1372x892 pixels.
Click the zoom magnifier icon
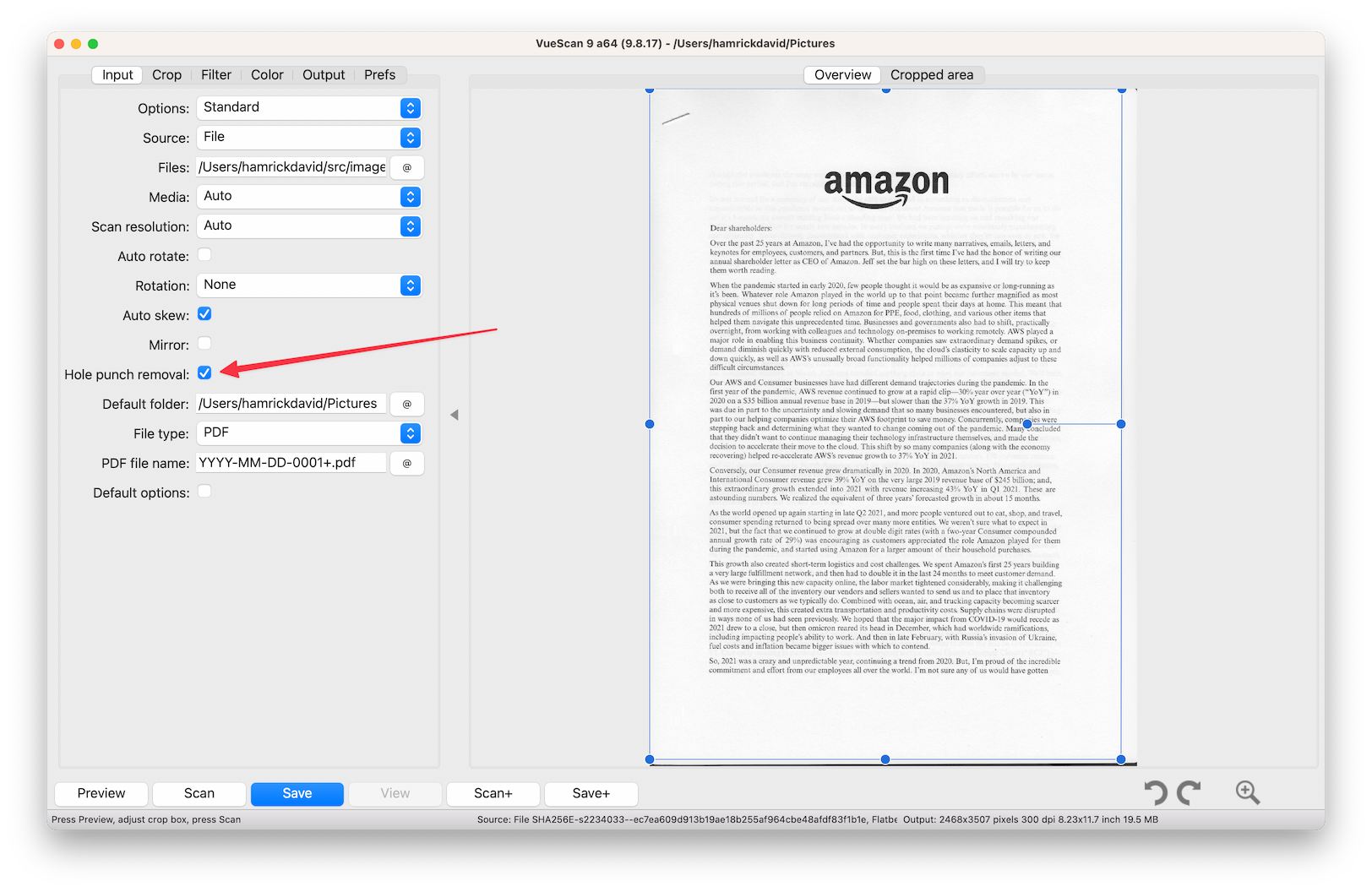point(1246,792)
